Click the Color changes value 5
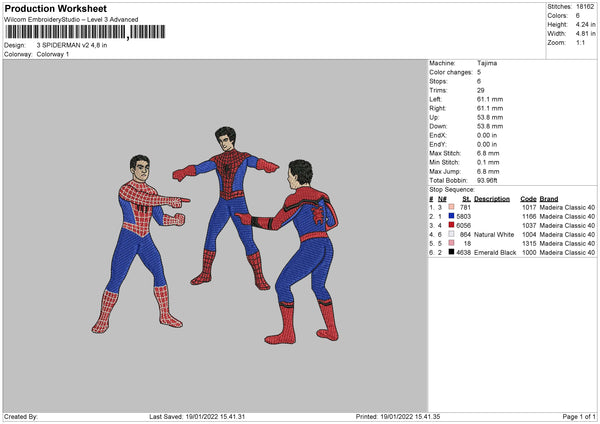 click(x=479, y=72)
